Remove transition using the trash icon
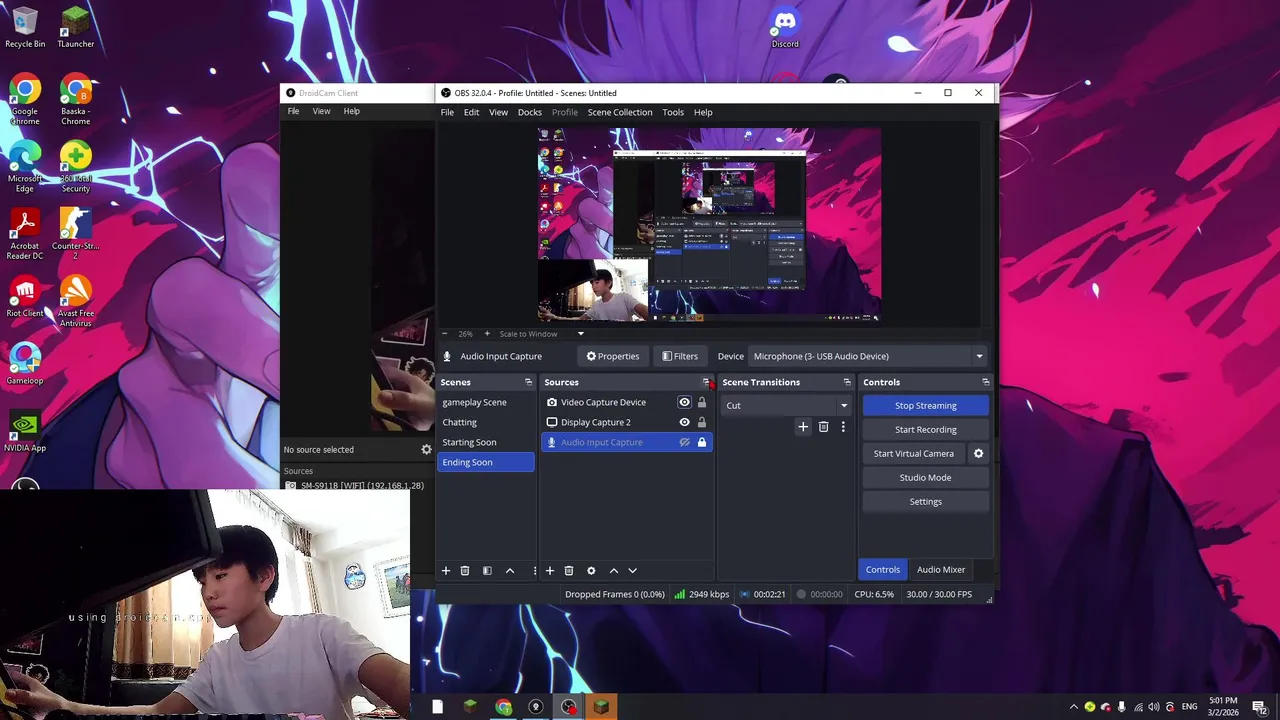 pyautogui.click(x=823, y=427)
